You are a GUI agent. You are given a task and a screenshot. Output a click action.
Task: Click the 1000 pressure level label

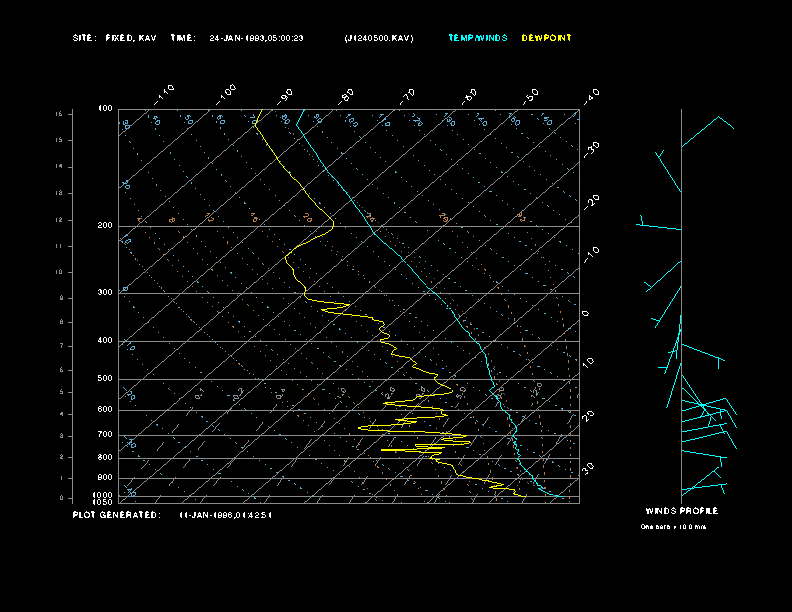[x=103, y=495]
